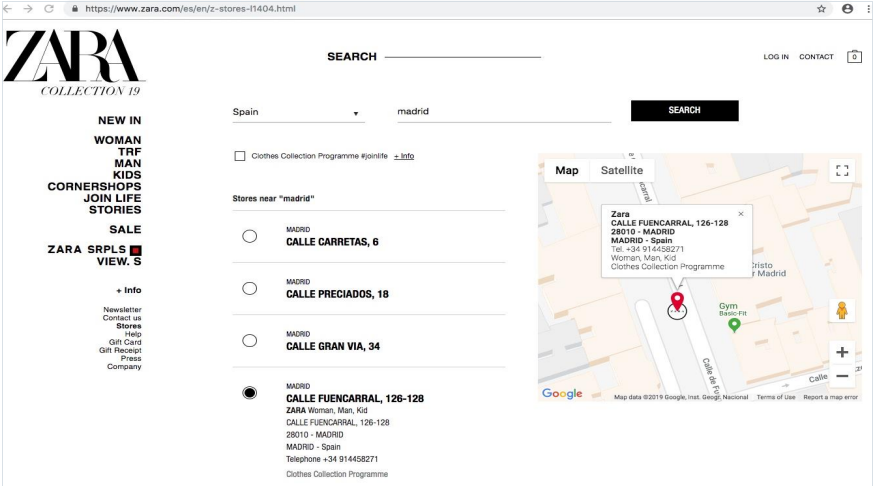Switch the map to Map view
This screenshot has height=486, width=874.
pyautogui.click(x=566, y=171)
